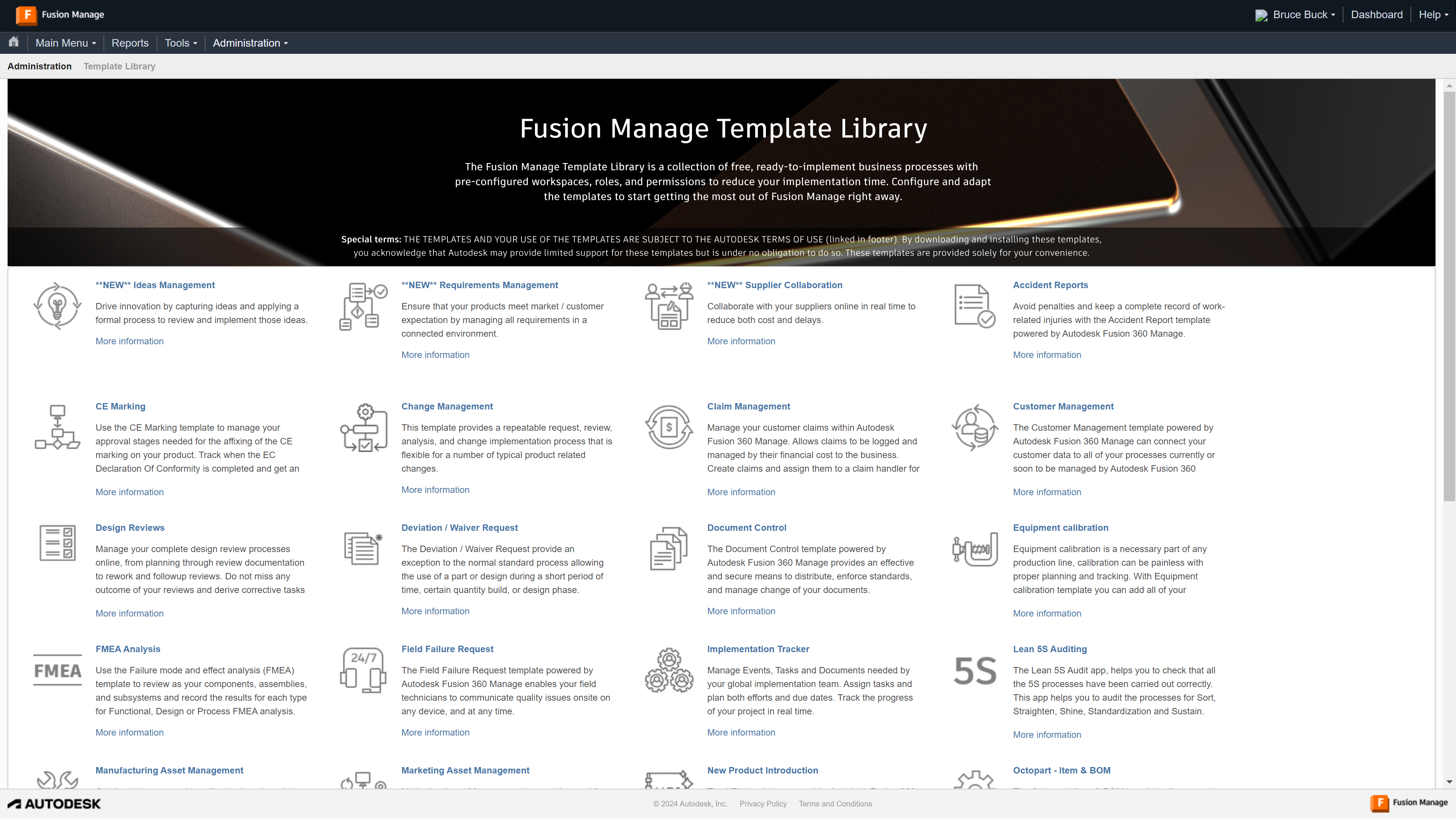This screenshot has width=1456, height=819.
Task: Select the Reports menu item
Action: (x=129, y=42)
